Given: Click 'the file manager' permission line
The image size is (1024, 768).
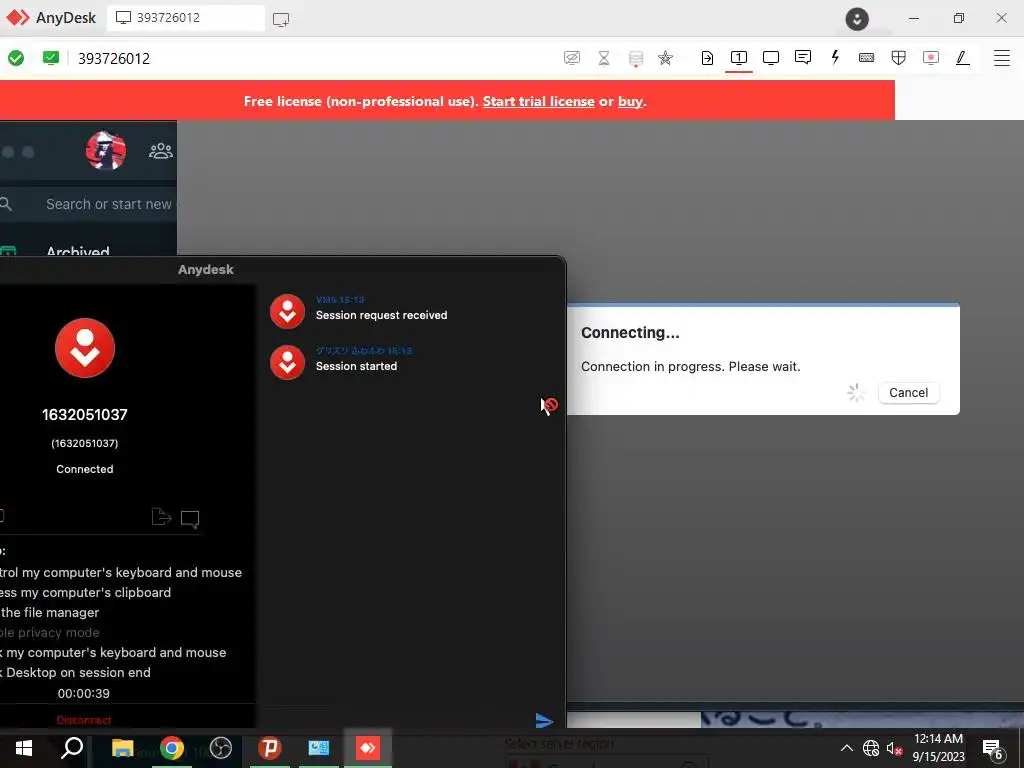Looking at the screenshot, I should tap(50, 613).
